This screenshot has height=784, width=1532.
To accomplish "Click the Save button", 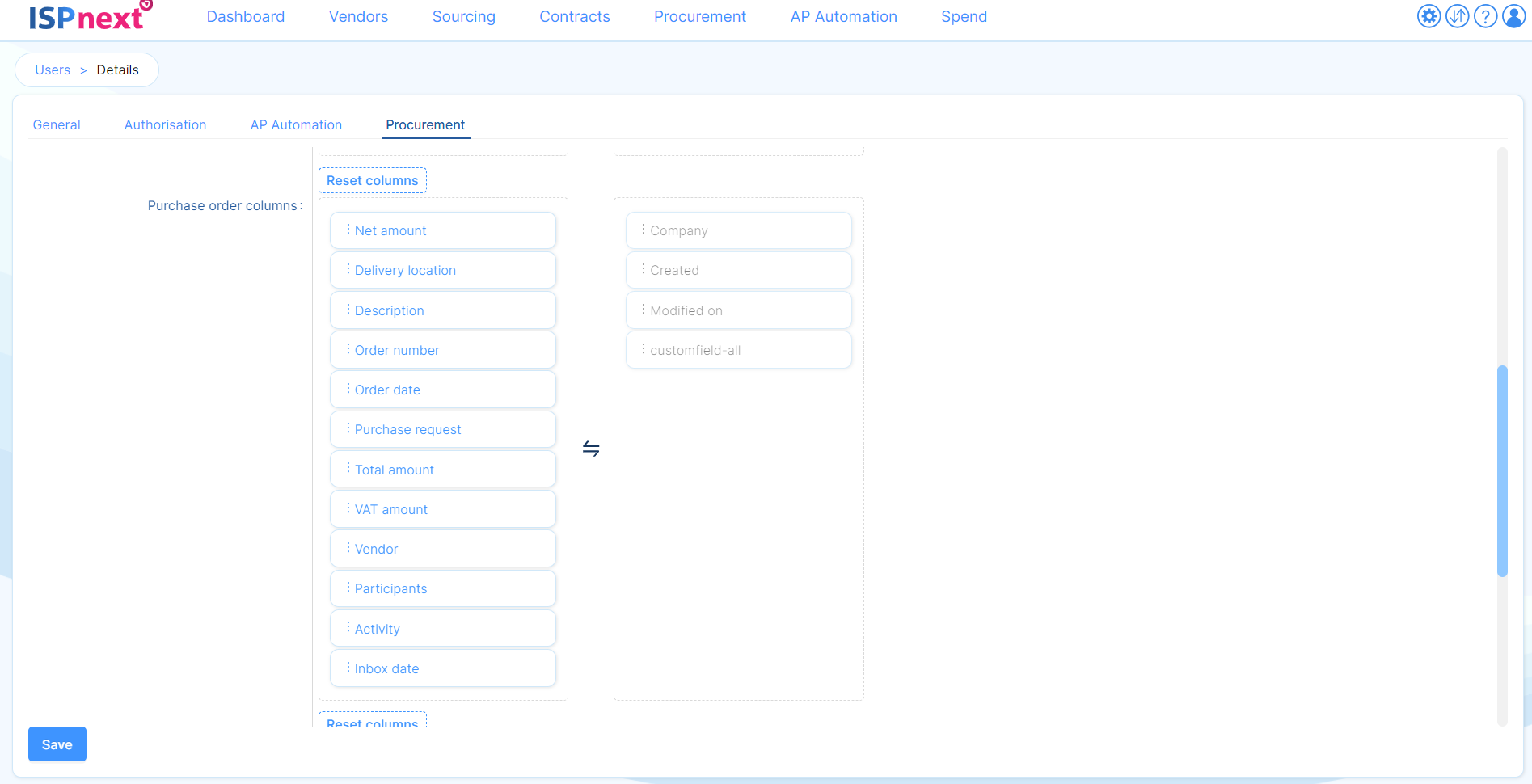I will pyautogui.click(x=57, y=744).
